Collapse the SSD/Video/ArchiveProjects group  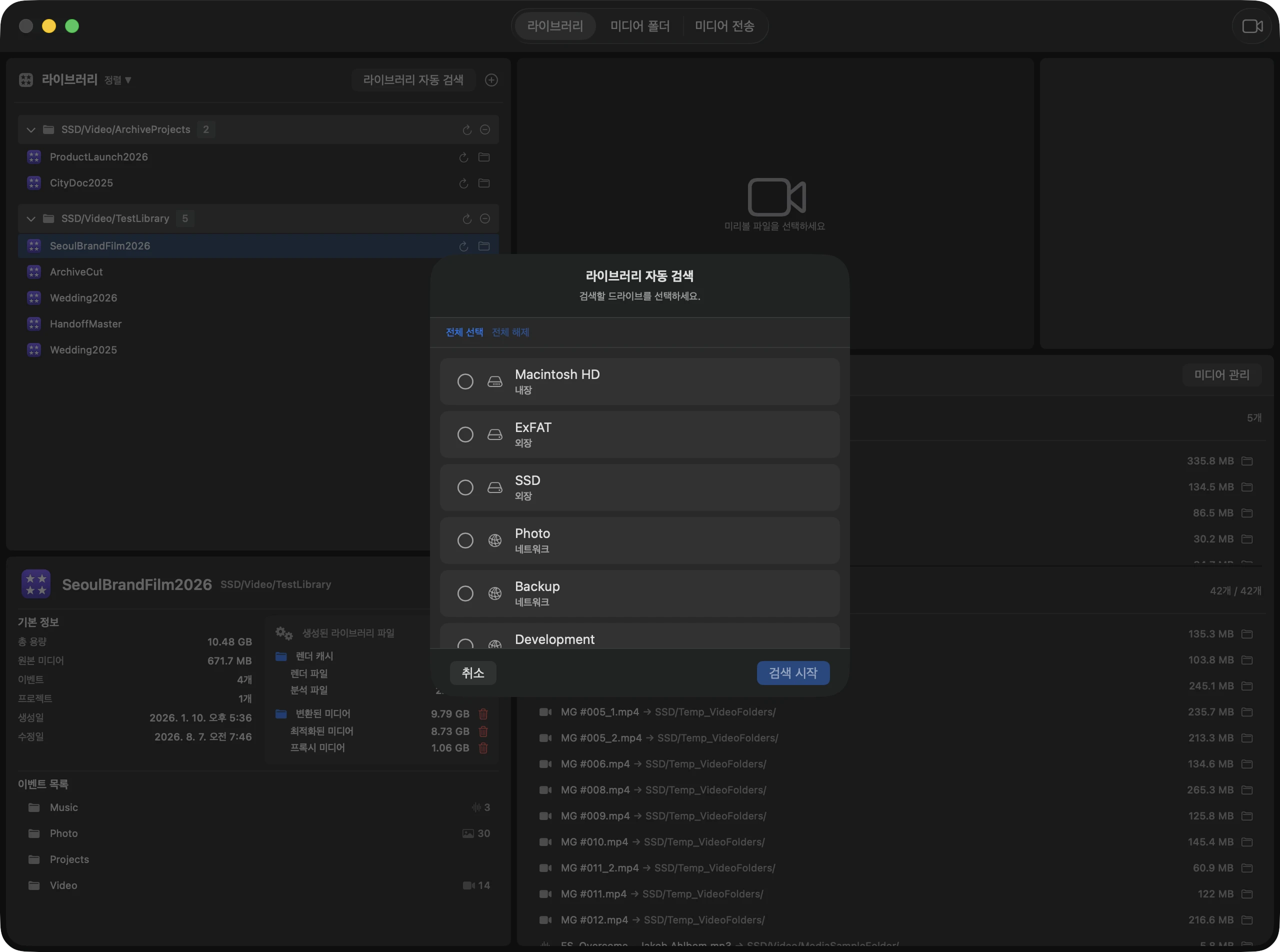(31, 129)
